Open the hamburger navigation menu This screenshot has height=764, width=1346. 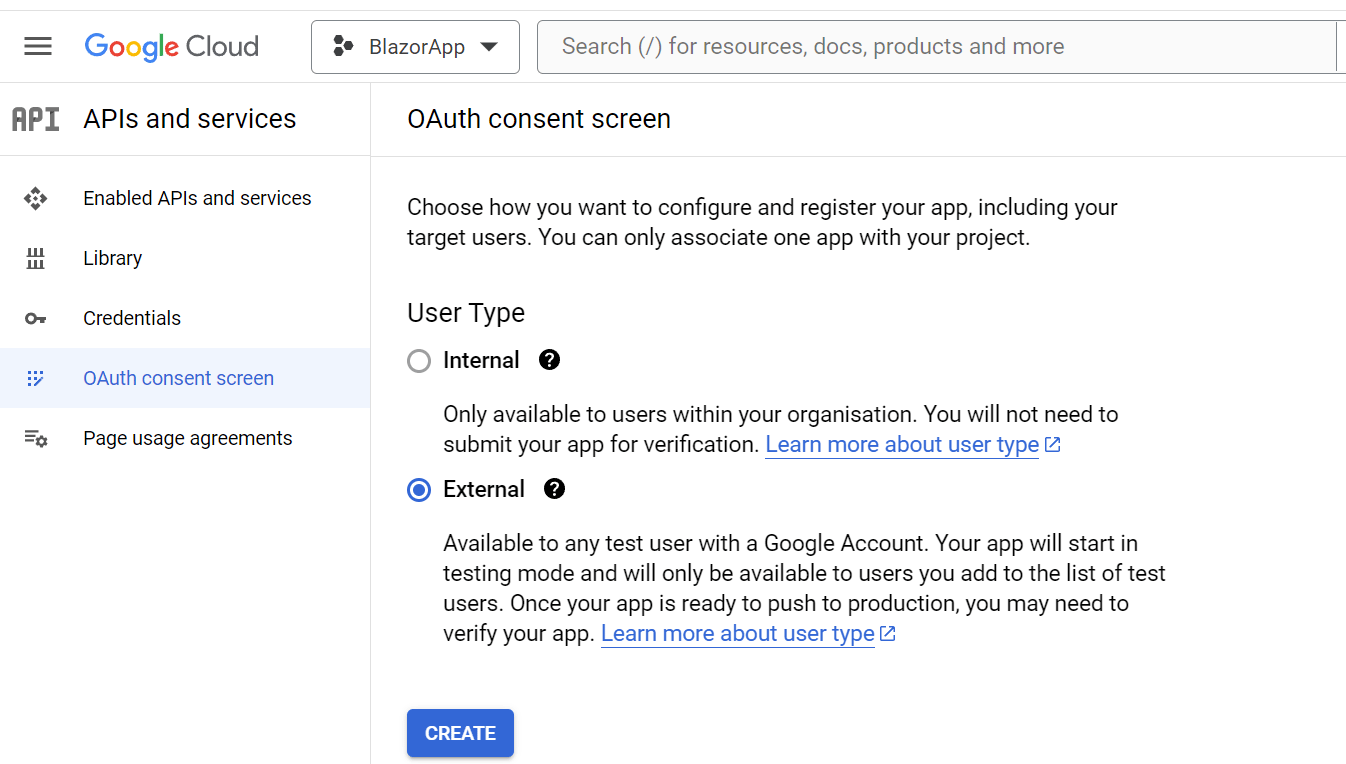[38, 46]
